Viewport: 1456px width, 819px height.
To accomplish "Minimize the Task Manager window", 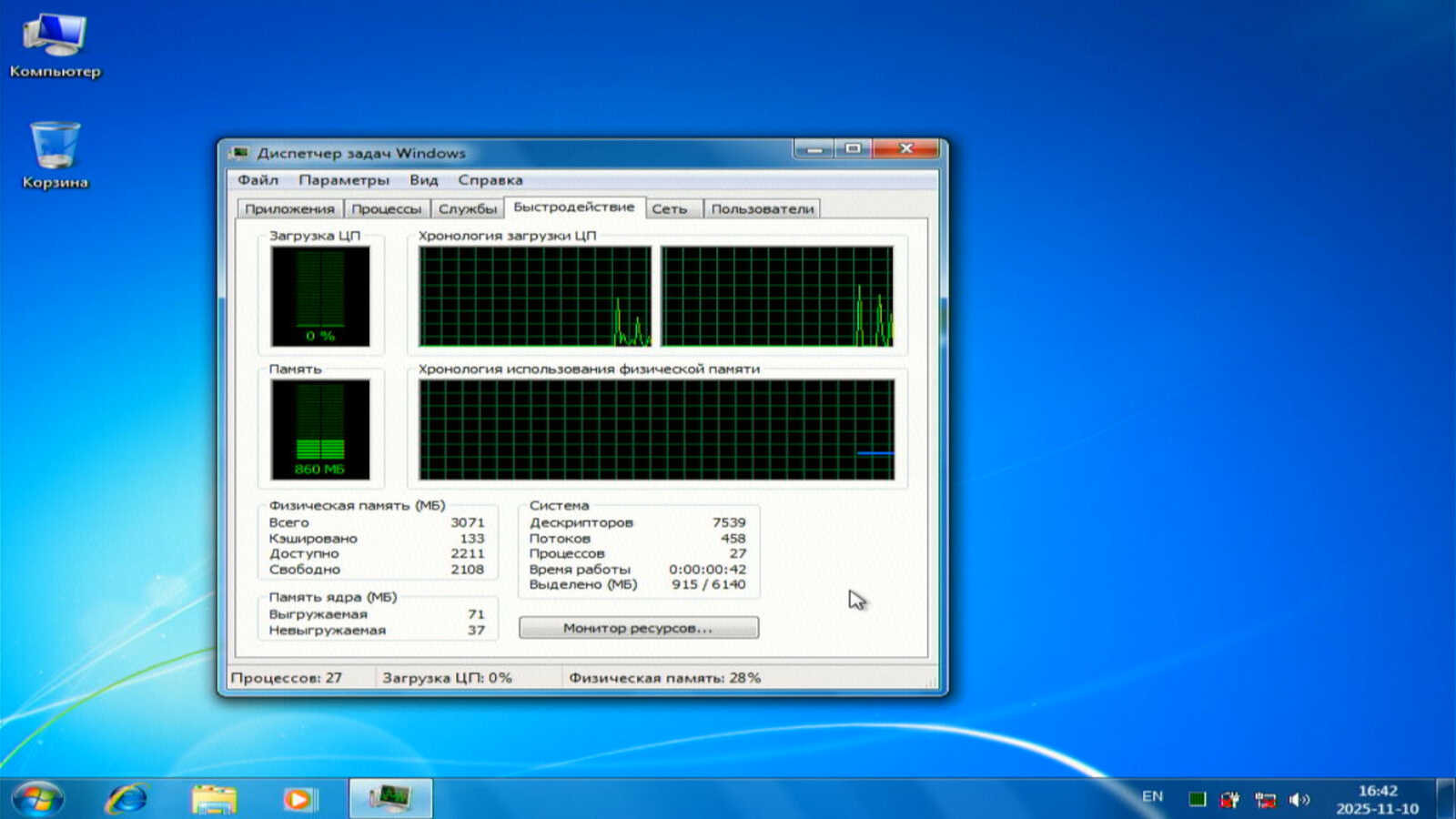I will (814, 148).
